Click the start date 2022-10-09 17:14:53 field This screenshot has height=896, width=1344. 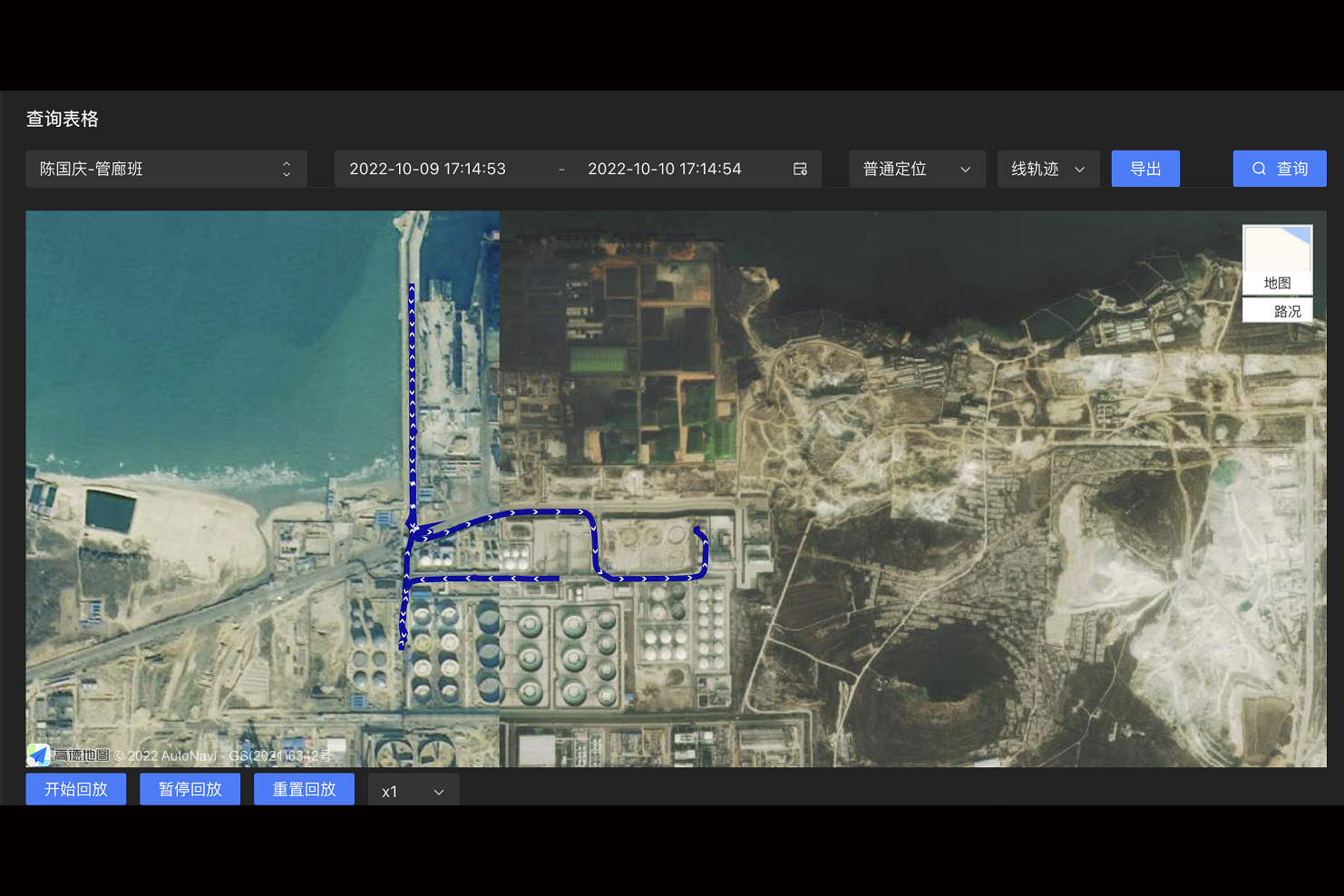(427, 169)
